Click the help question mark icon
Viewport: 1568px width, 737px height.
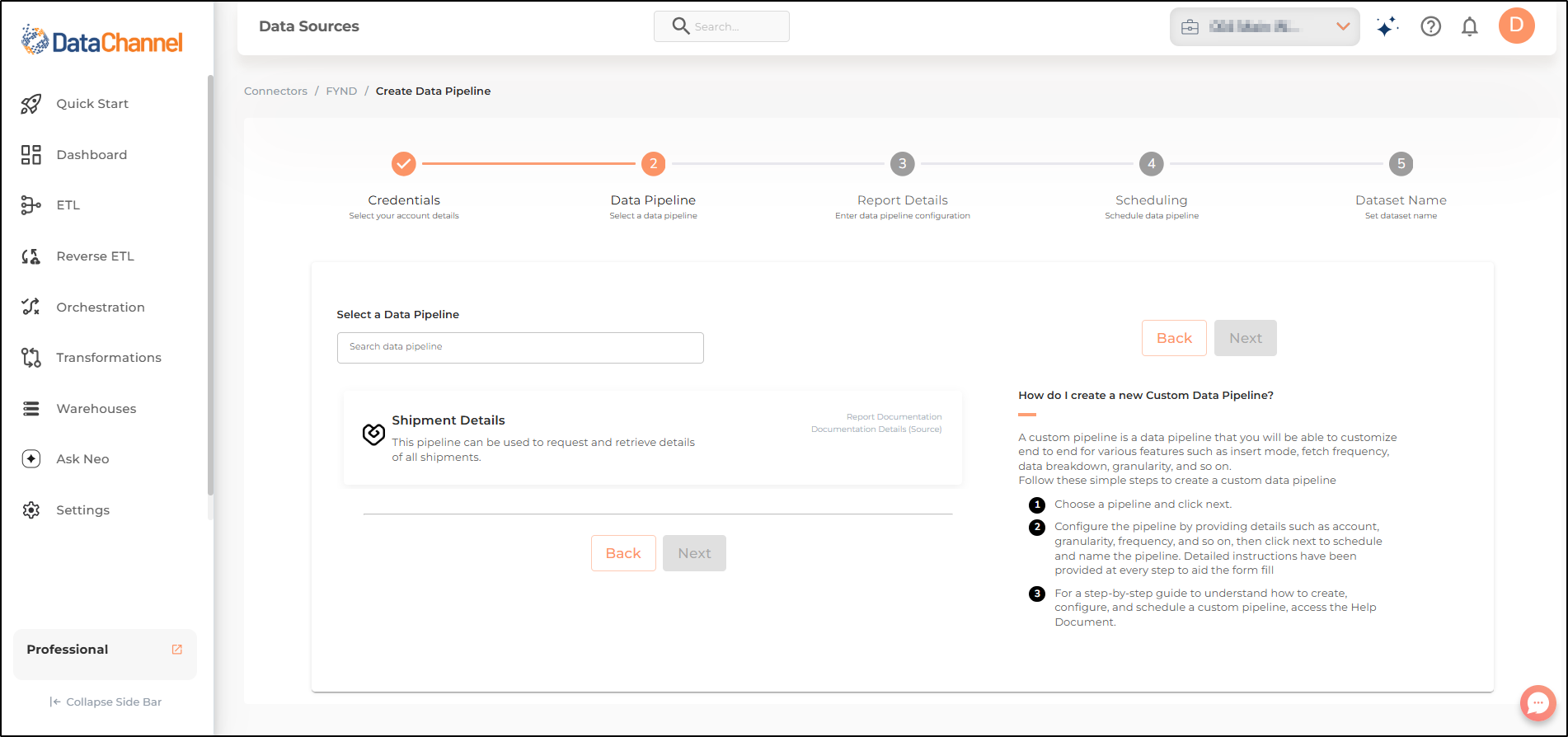click(x=1430, y=27)
